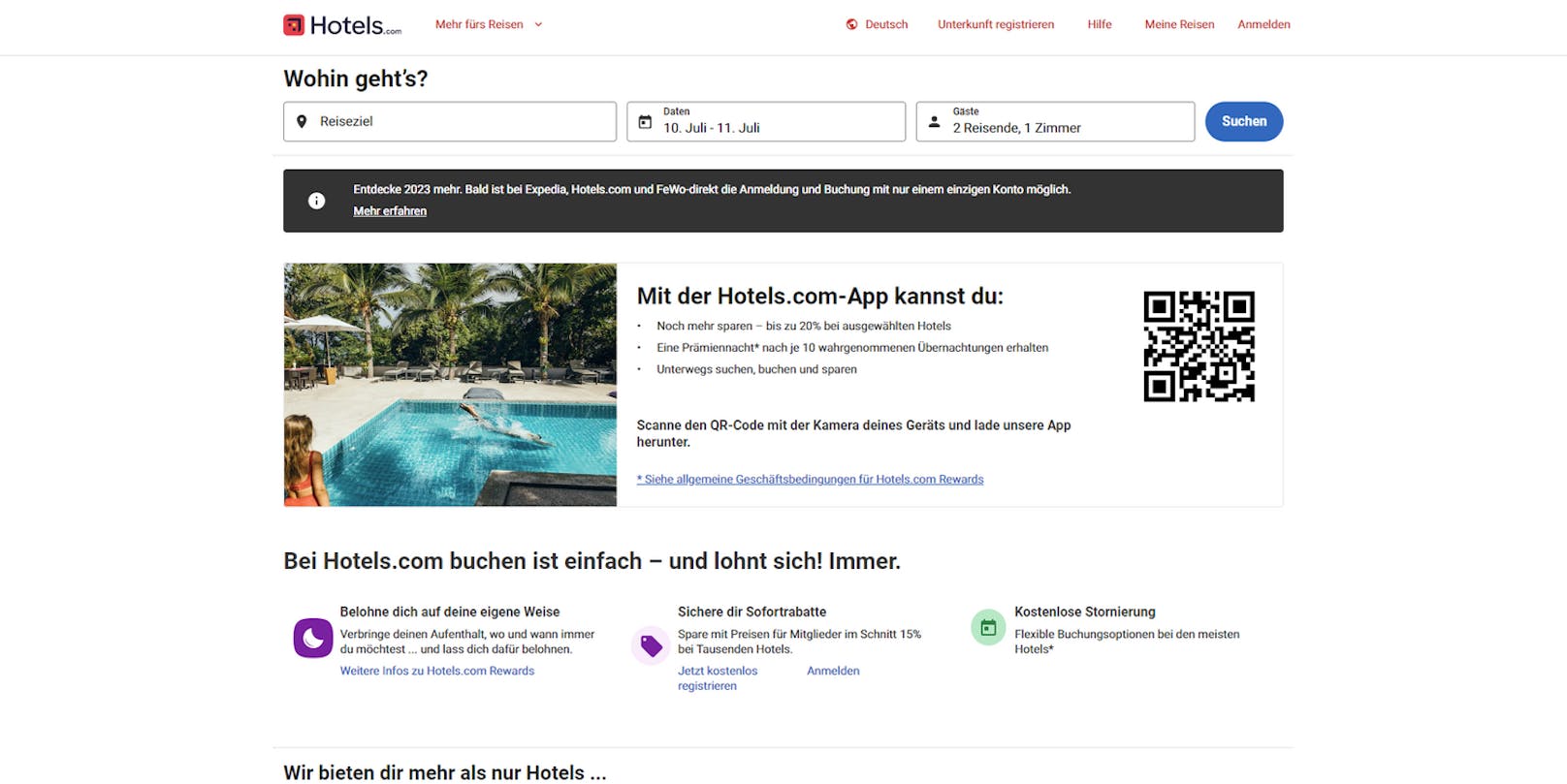Click the 'Belohne dich auf deine eigene Weise' title
Image resolution: width=1567 pixels, height=784 pixels.
pyautogui.click(x=450, y=612)
